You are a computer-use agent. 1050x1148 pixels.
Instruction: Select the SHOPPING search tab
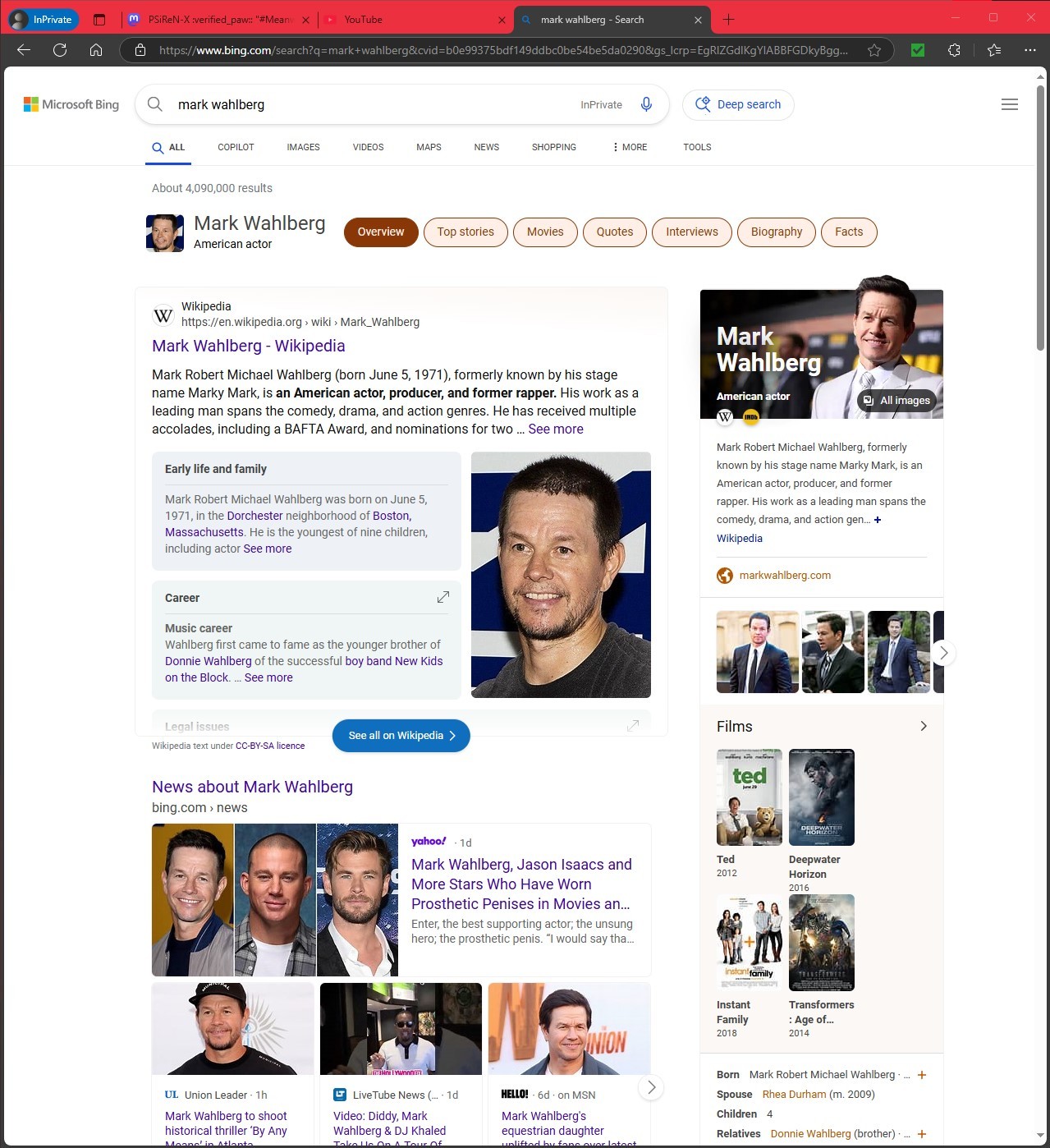click(x=553, y=147)
